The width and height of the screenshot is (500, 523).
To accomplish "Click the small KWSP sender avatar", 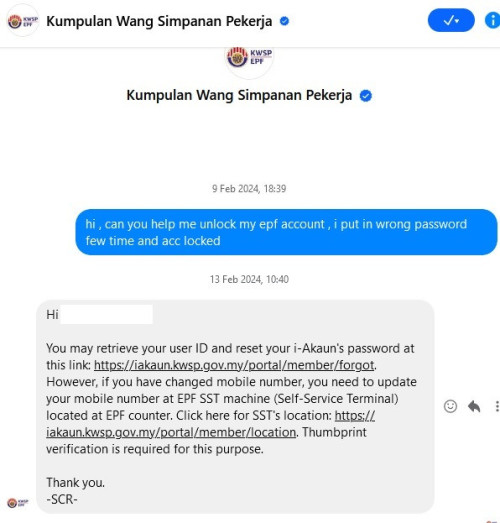I will (x=18, y=503).
